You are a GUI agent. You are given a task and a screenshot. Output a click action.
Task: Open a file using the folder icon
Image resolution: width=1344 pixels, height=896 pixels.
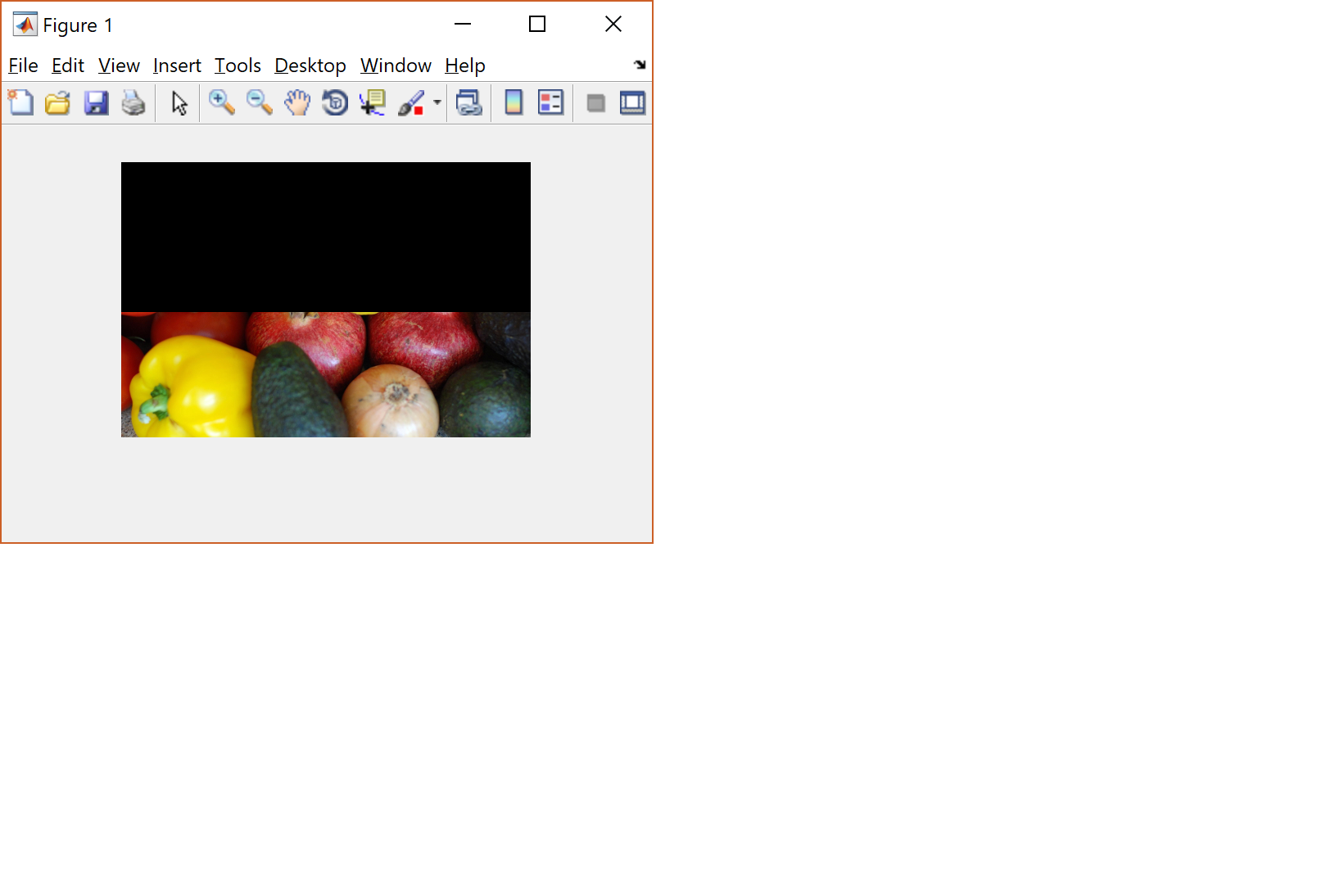click(57, 103)
